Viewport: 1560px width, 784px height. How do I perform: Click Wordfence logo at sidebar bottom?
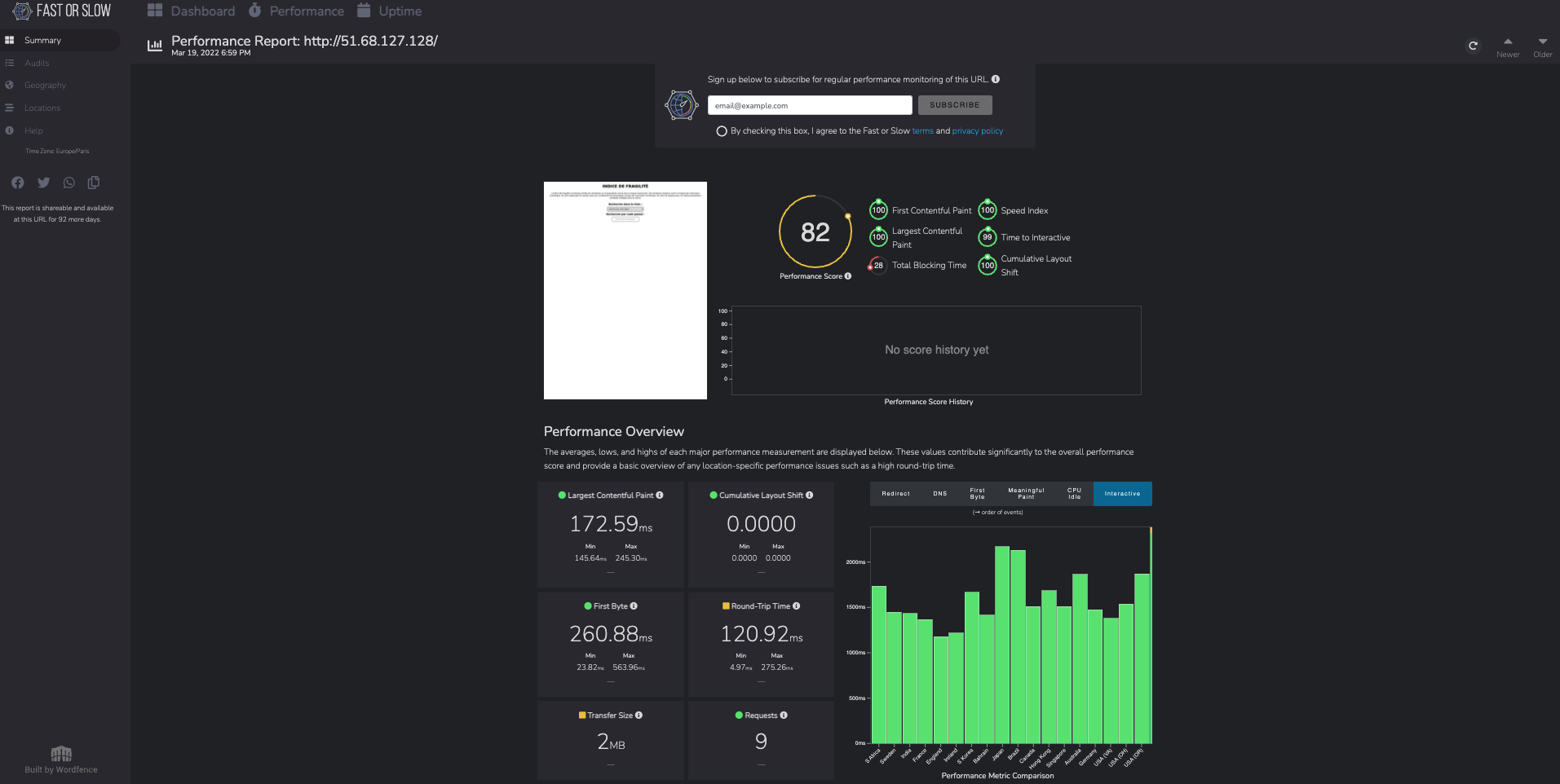point(61,754)
